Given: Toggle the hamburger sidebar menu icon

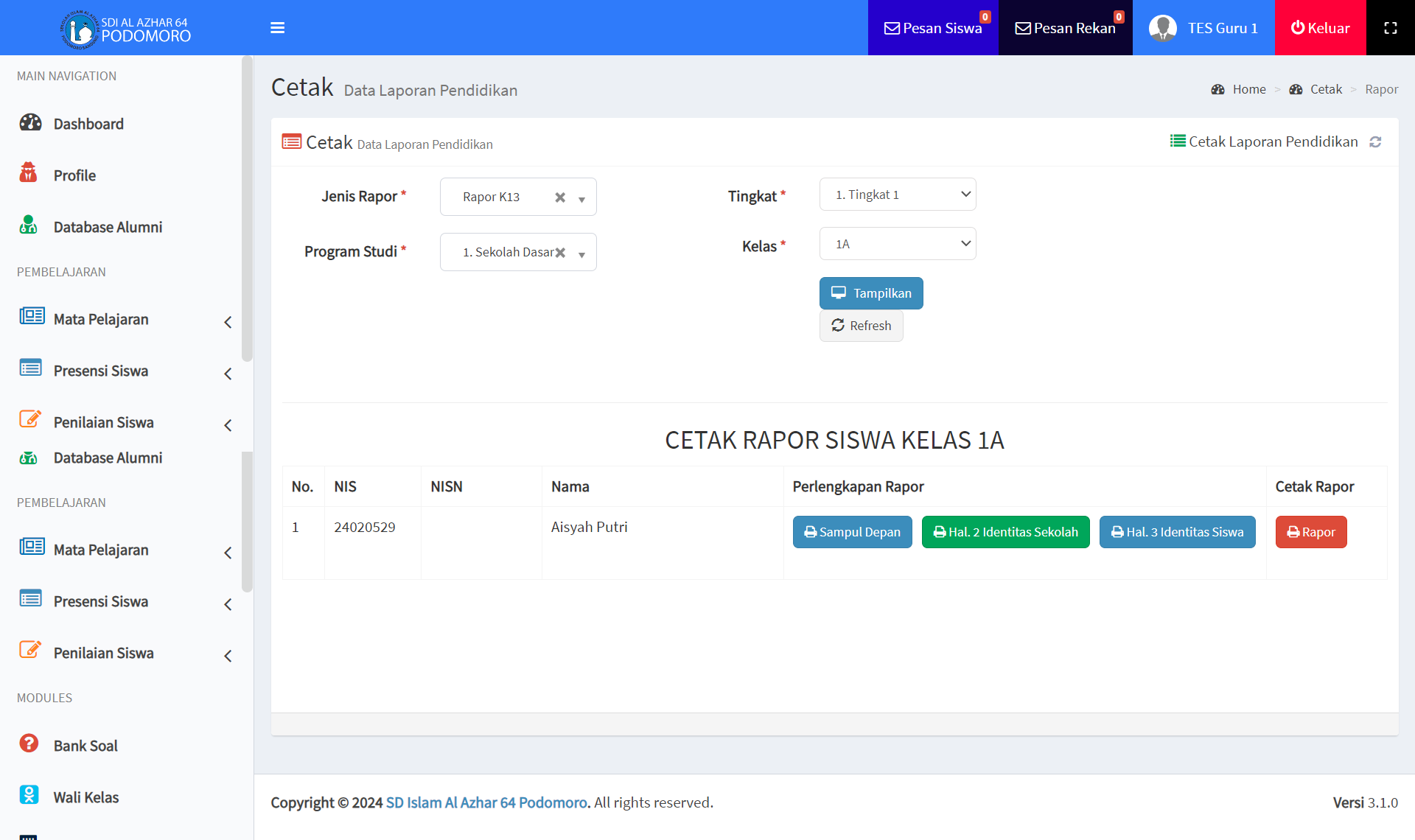Looking at the screenshot, I should (x=277, y=28).
